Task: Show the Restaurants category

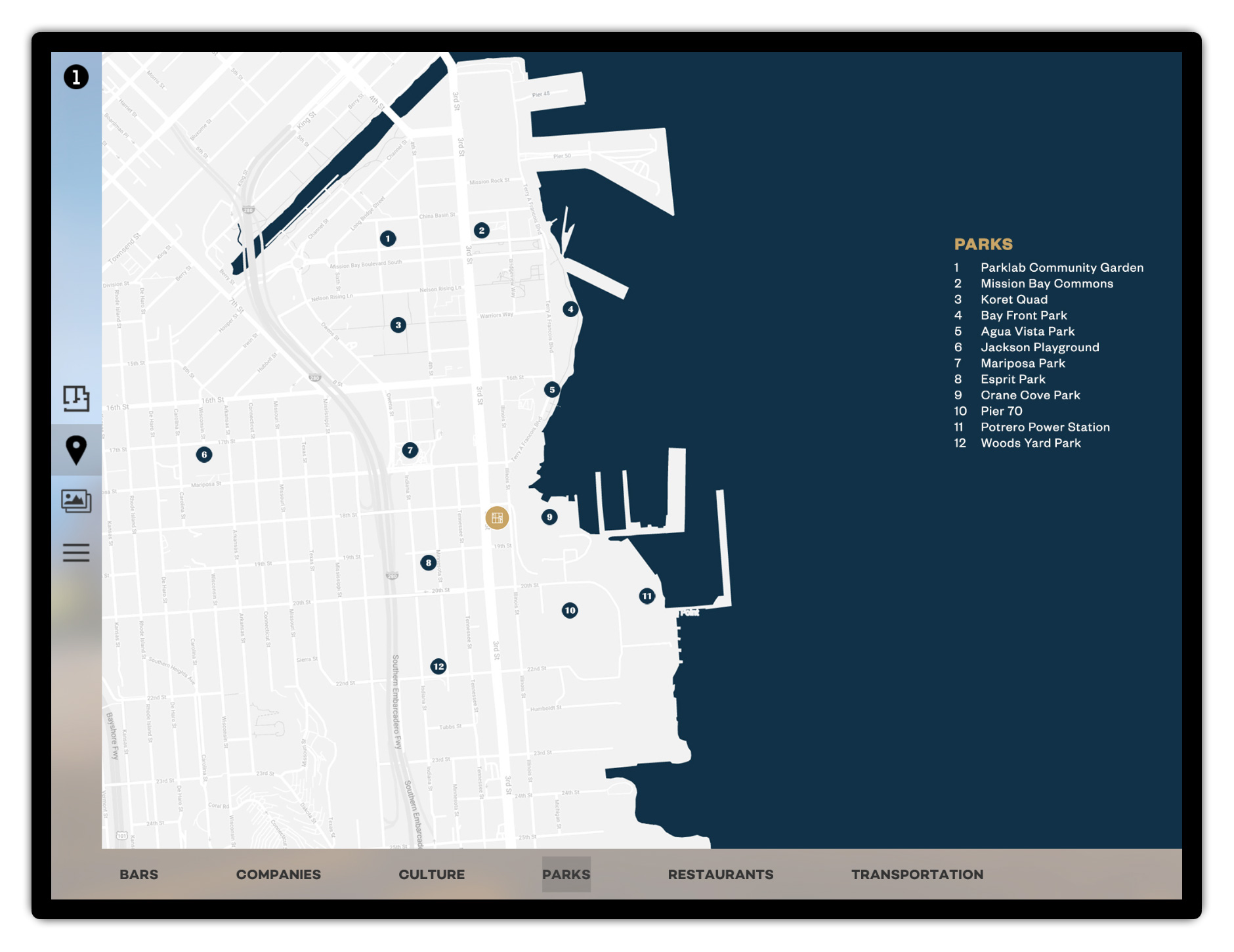Action: click(x=720, y=875)
